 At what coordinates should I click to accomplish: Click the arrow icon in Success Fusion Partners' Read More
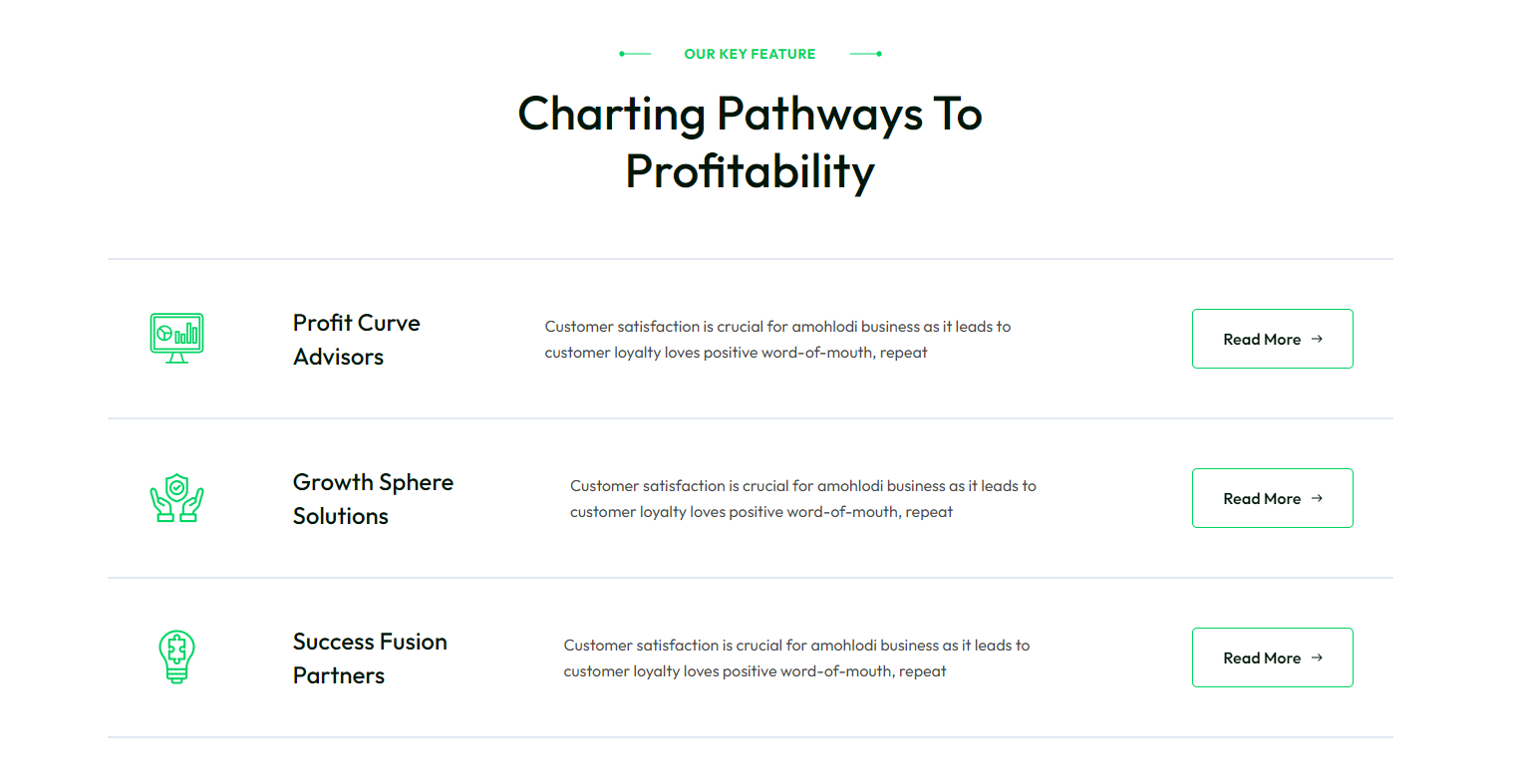(1317, 657)
